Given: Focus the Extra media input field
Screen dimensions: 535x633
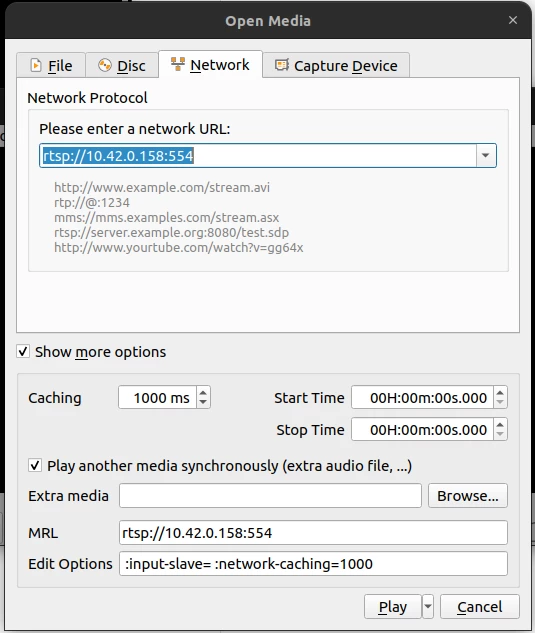Looking at the screenshot, I should click(270, 495).
